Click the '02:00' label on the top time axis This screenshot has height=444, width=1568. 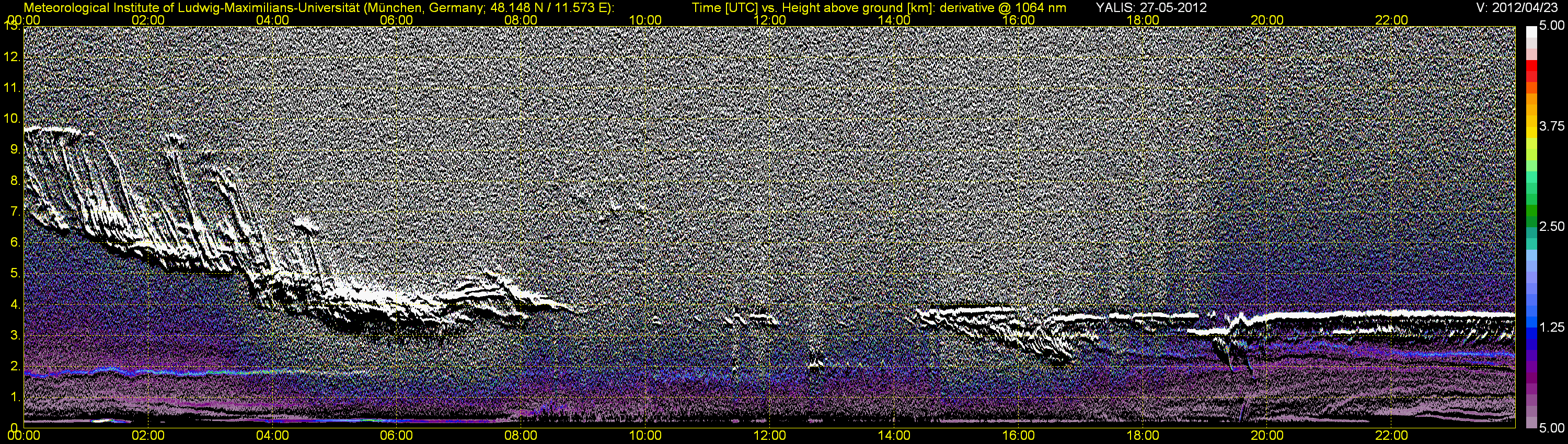pos(148,20)
